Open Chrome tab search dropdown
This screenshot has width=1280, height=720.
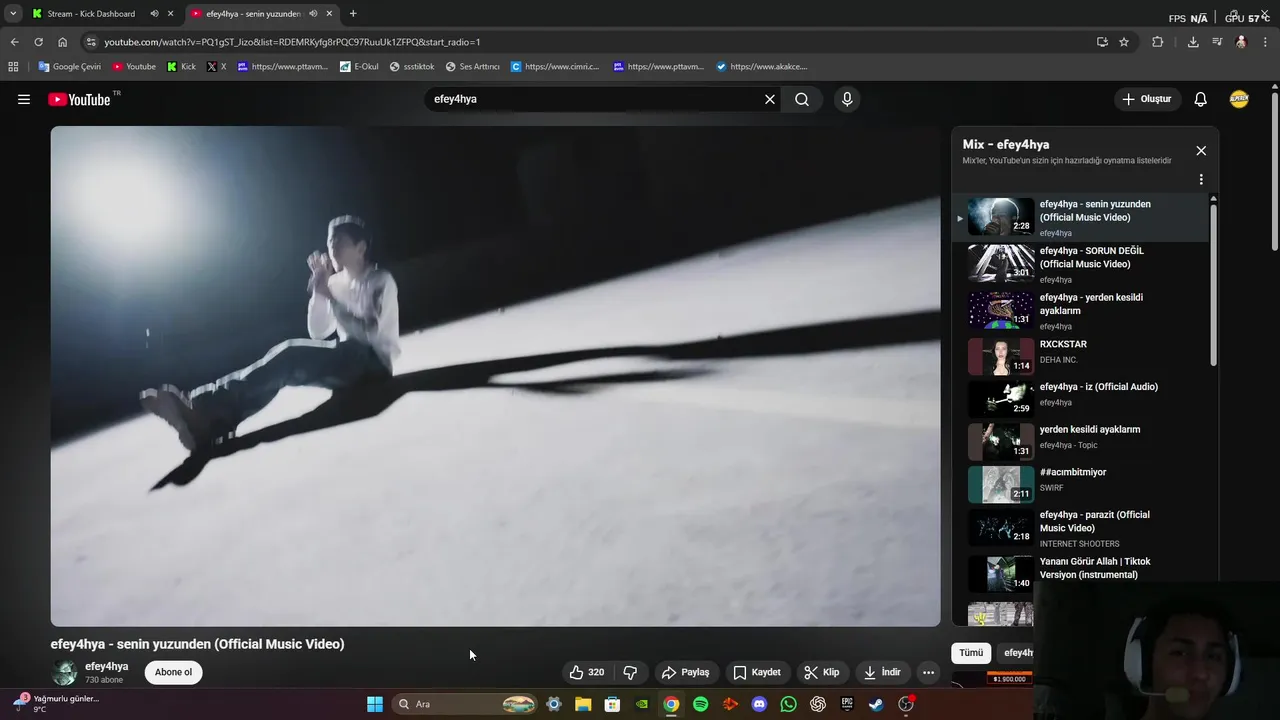click(x=13, y=14)
